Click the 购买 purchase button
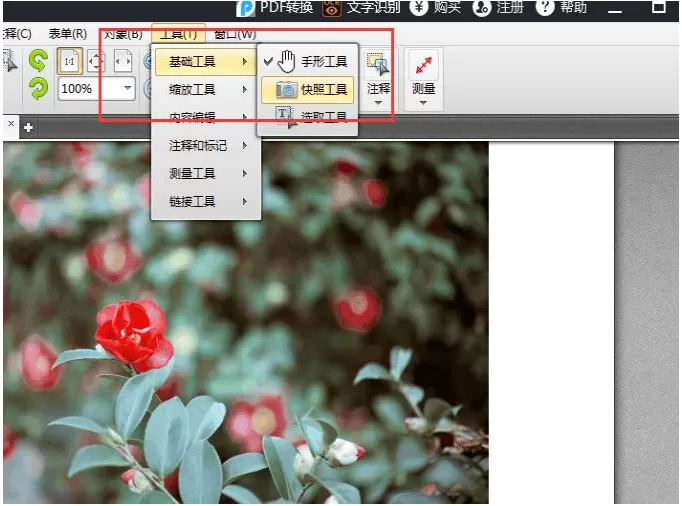Screen dimensions: 682x506 [x=435, y=8]
